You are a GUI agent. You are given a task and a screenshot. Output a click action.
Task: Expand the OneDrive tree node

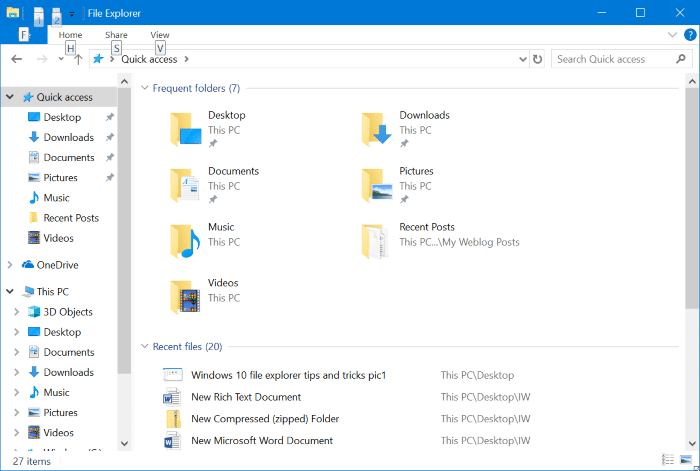(10, 265)
